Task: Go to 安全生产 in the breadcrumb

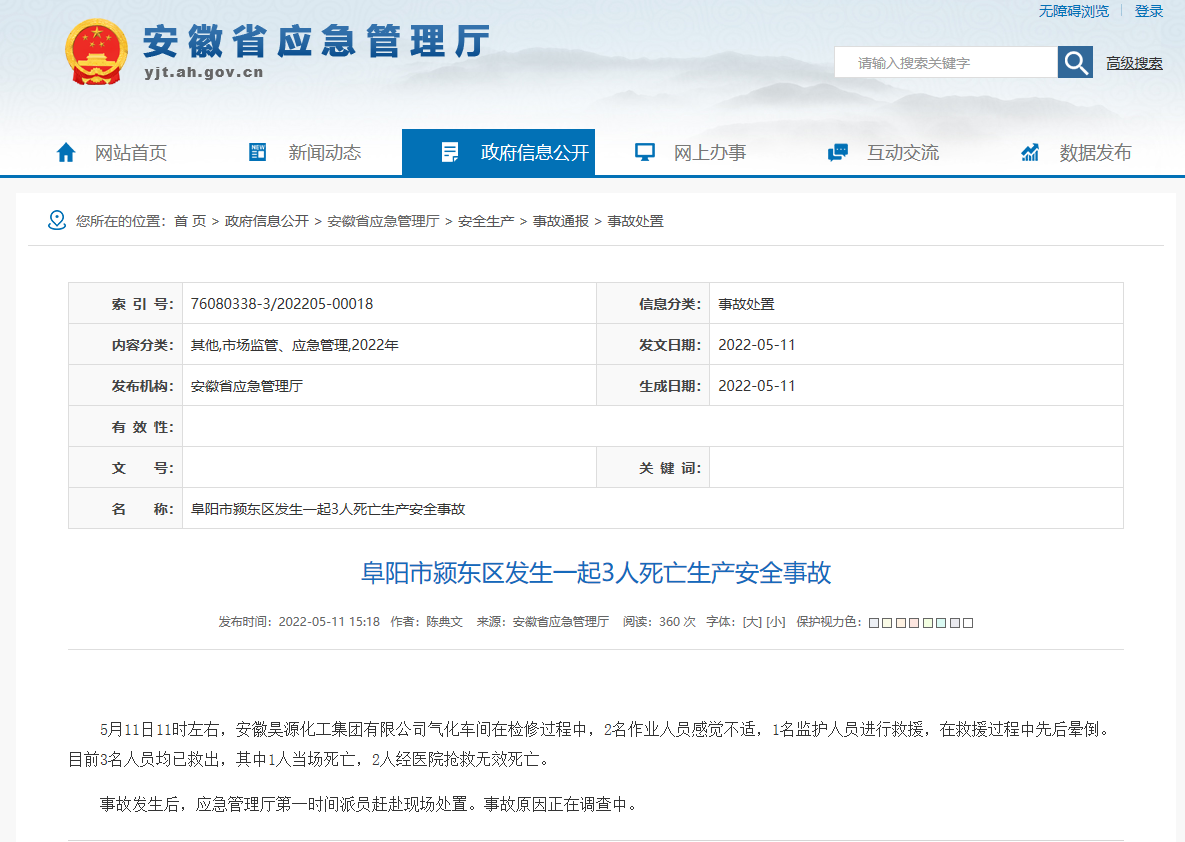Action: tap(486, 221)
